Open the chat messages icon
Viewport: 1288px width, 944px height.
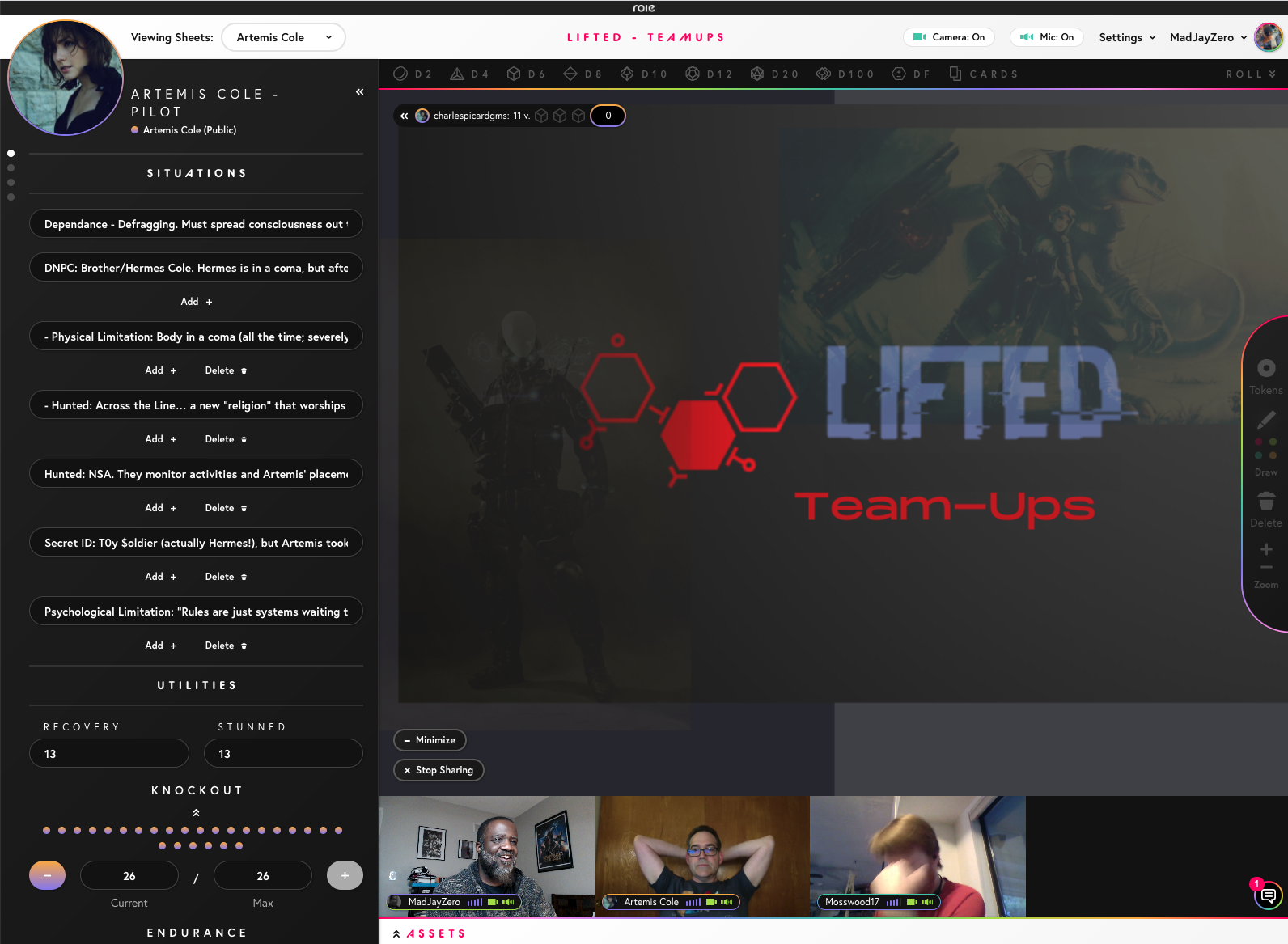[1268, 895]
